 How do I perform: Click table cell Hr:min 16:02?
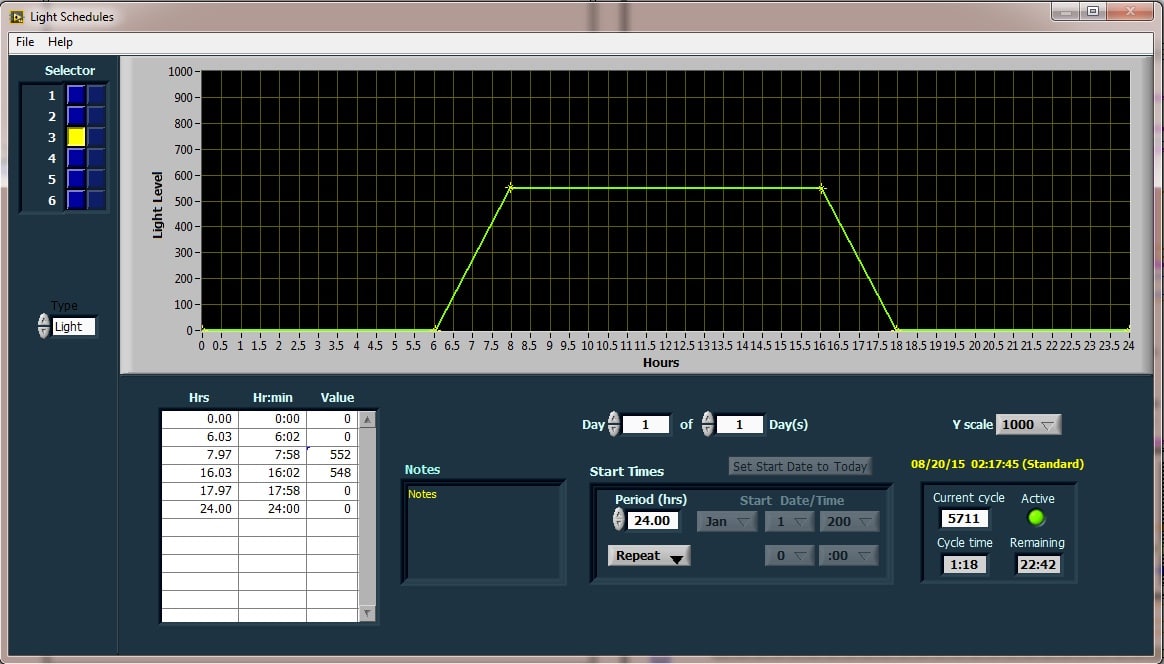[272, 472]
